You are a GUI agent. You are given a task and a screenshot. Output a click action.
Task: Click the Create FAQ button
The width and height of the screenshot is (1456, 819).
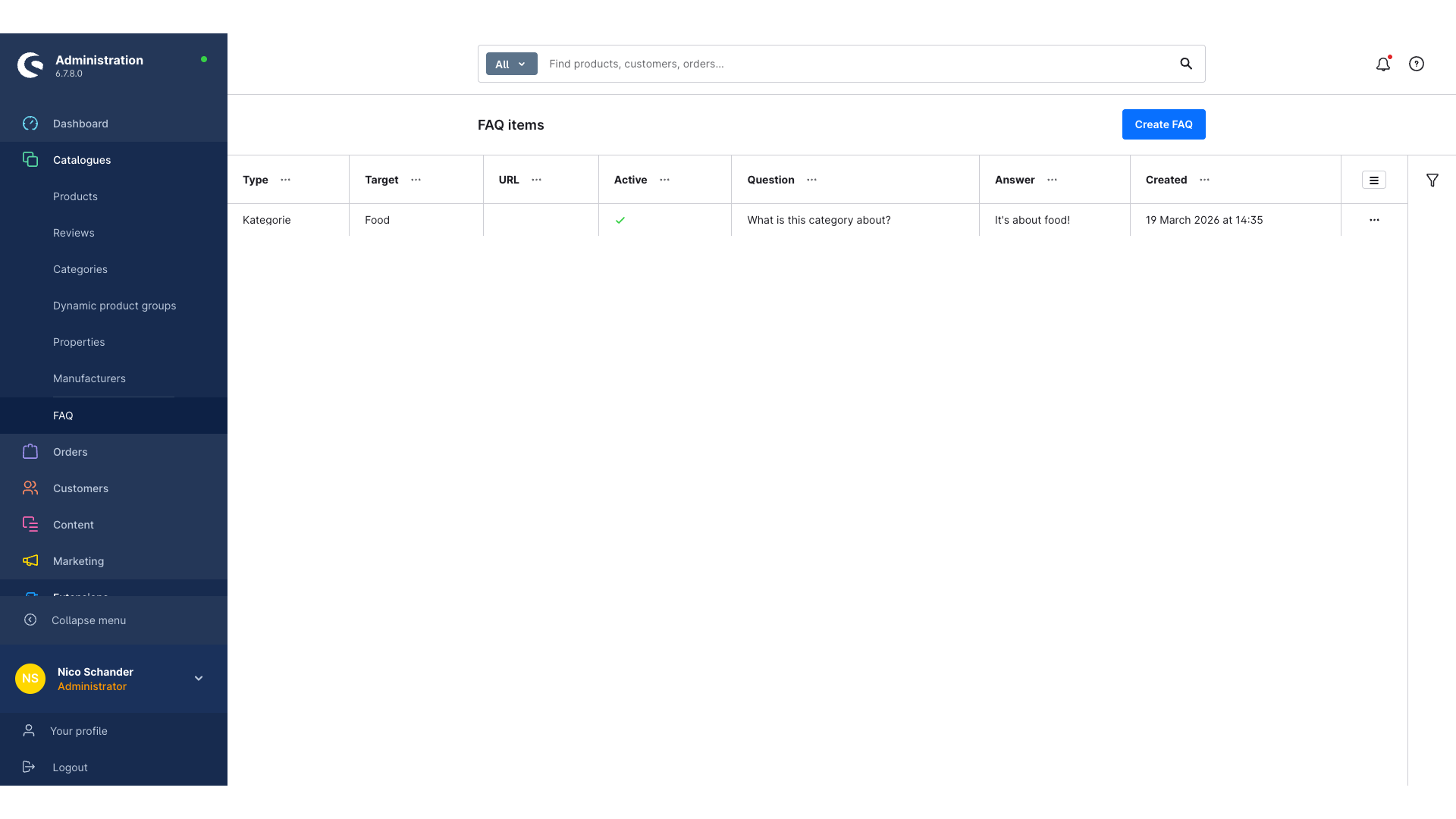pyautogui.click(x=1163, y=124)
